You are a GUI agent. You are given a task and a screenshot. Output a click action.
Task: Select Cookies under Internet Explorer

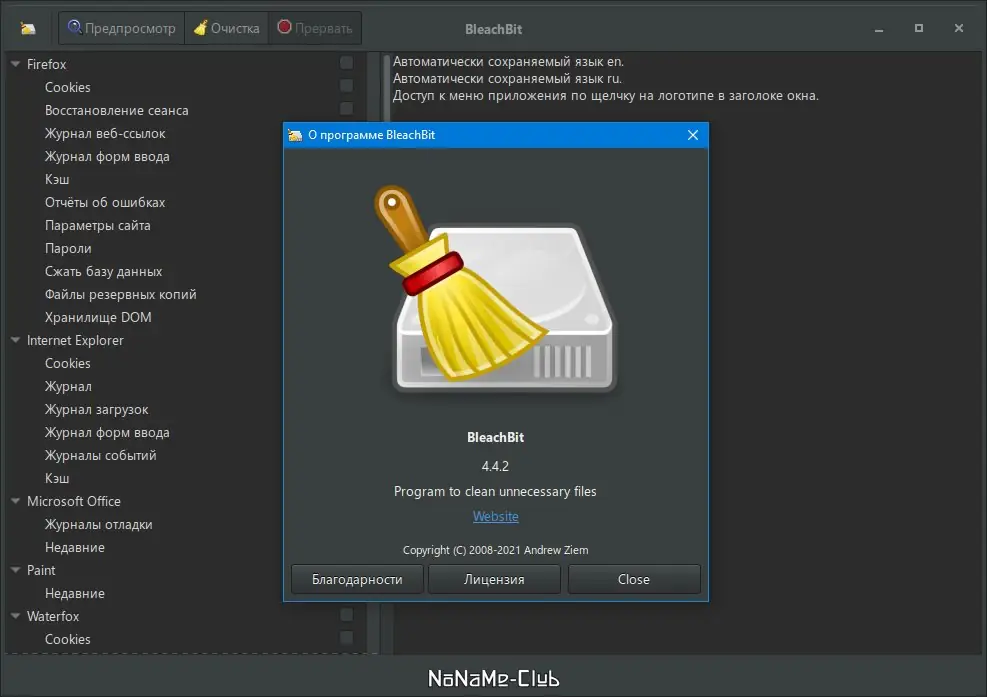pyautogui.click(x=67, y=363)
